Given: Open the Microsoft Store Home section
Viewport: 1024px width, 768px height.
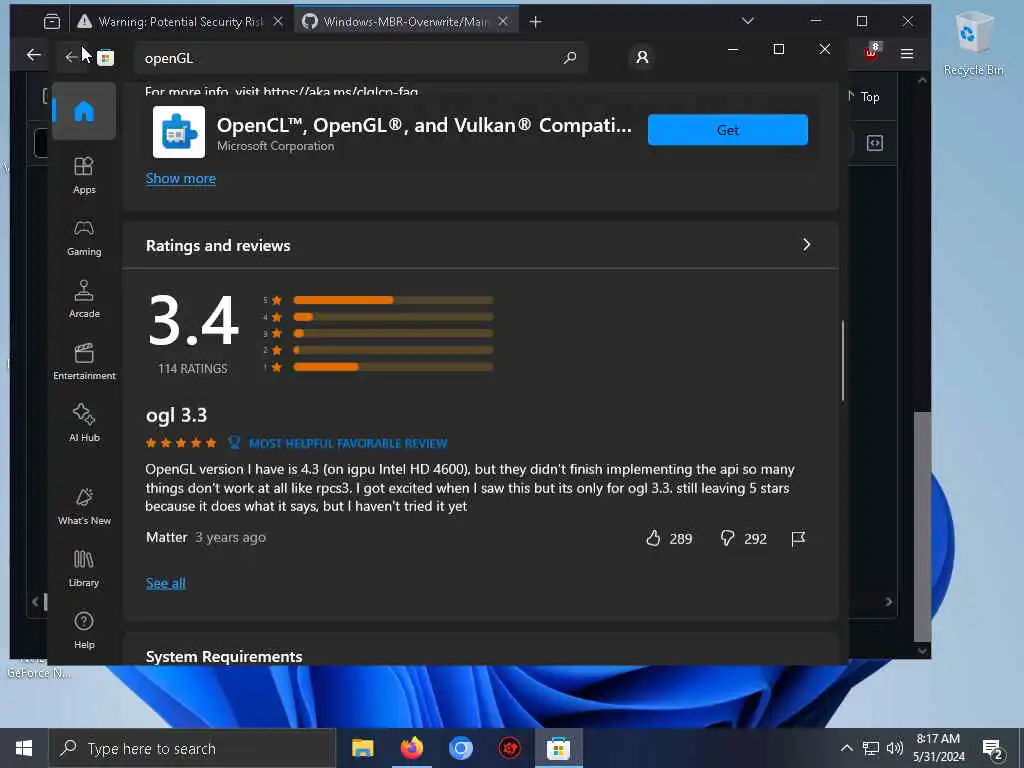Looking at the screenshot, I should pyautogui.click(x=84, y=112).
